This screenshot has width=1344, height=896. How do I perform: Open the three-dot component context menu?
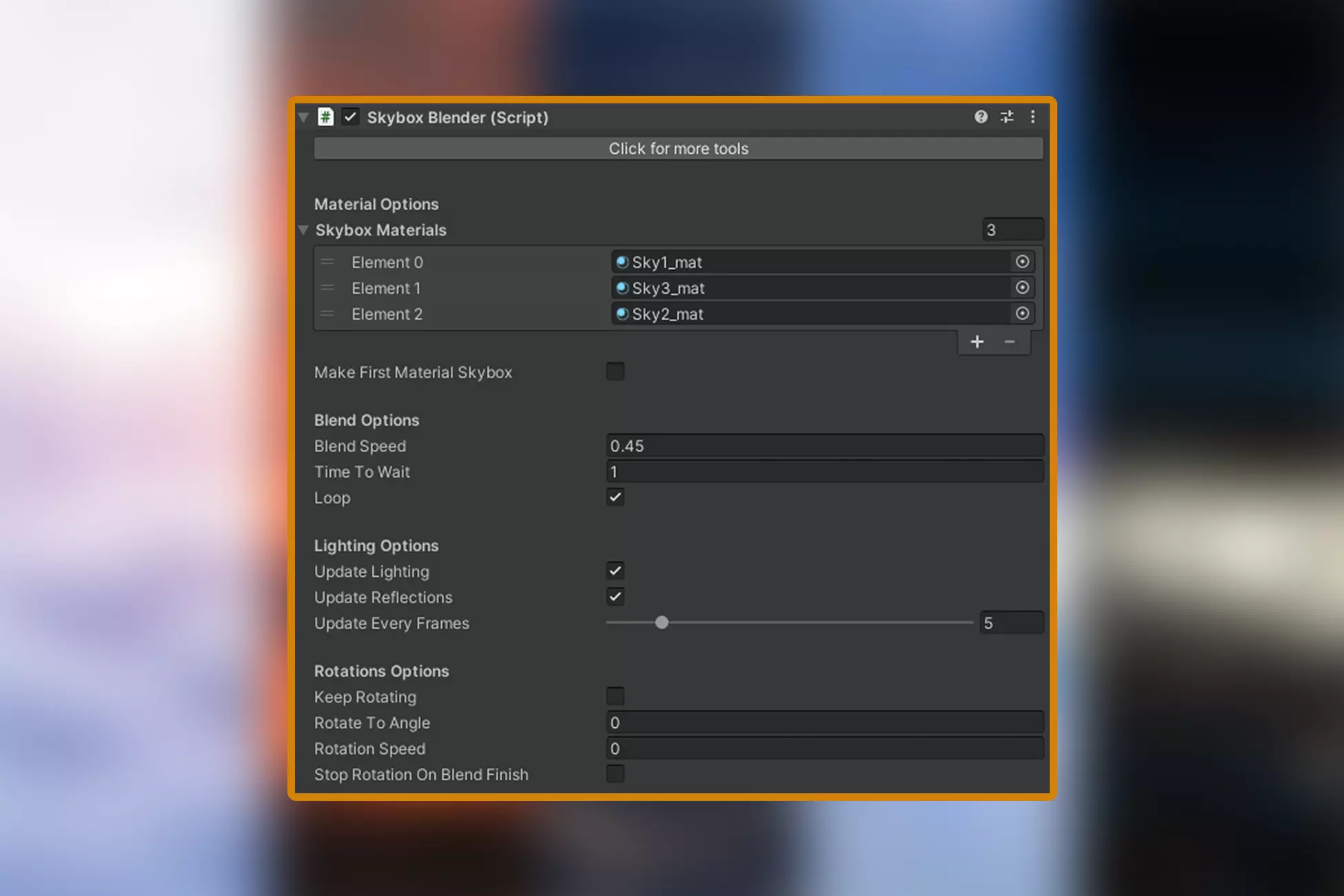(1032, 117)
